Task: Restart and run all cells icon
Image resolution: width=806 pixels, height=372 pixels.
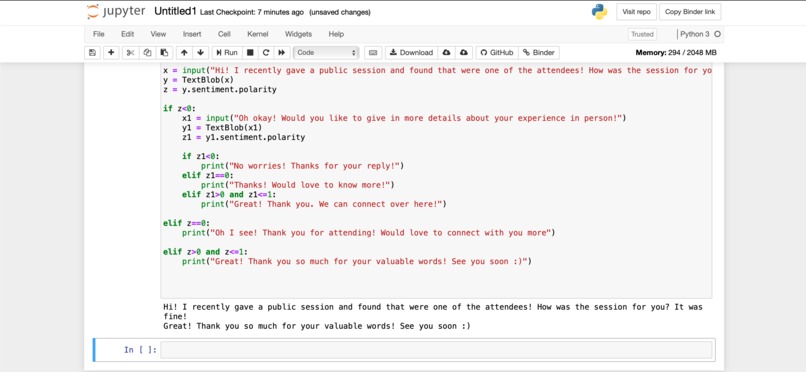Action: tap(282, 52)
